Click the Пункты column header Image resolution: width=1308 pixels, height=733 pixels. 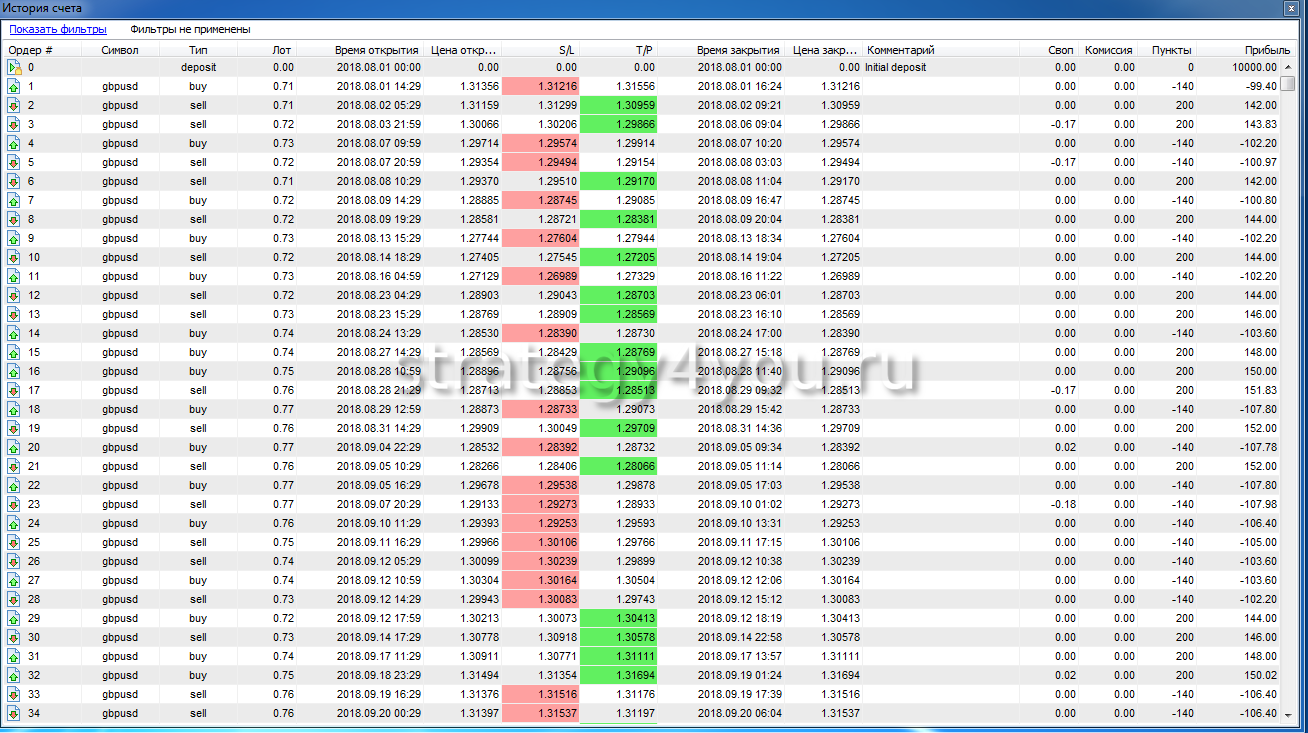click(x=1171, y=49)
